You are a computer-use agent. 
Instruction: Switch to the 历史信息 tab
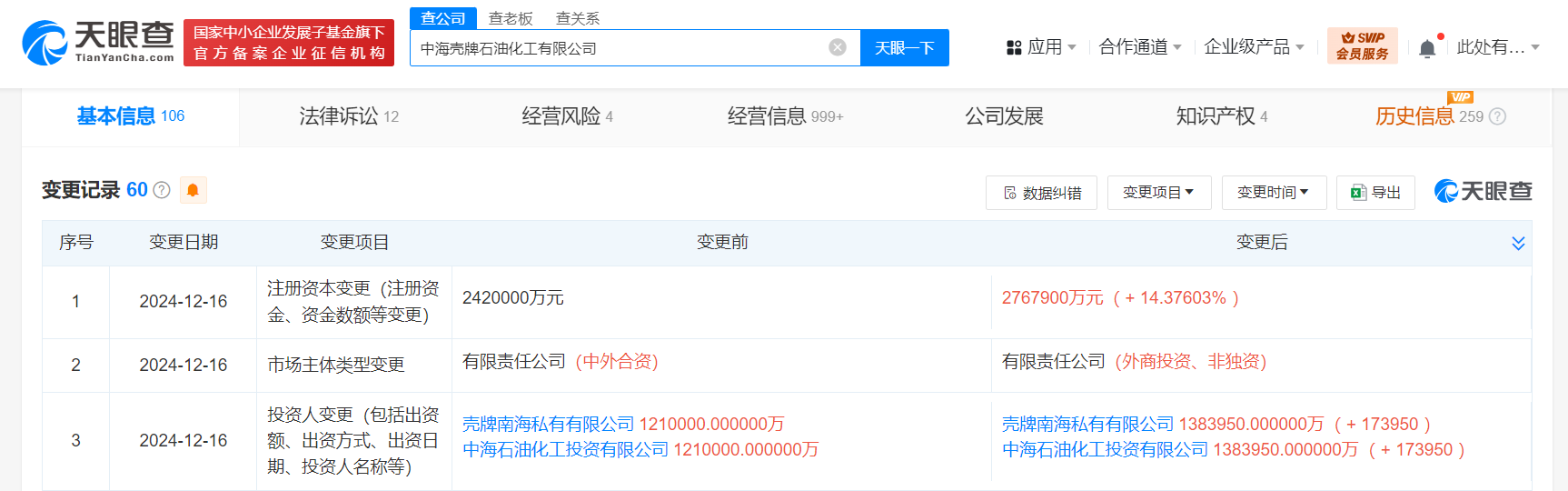point(1429,116)
